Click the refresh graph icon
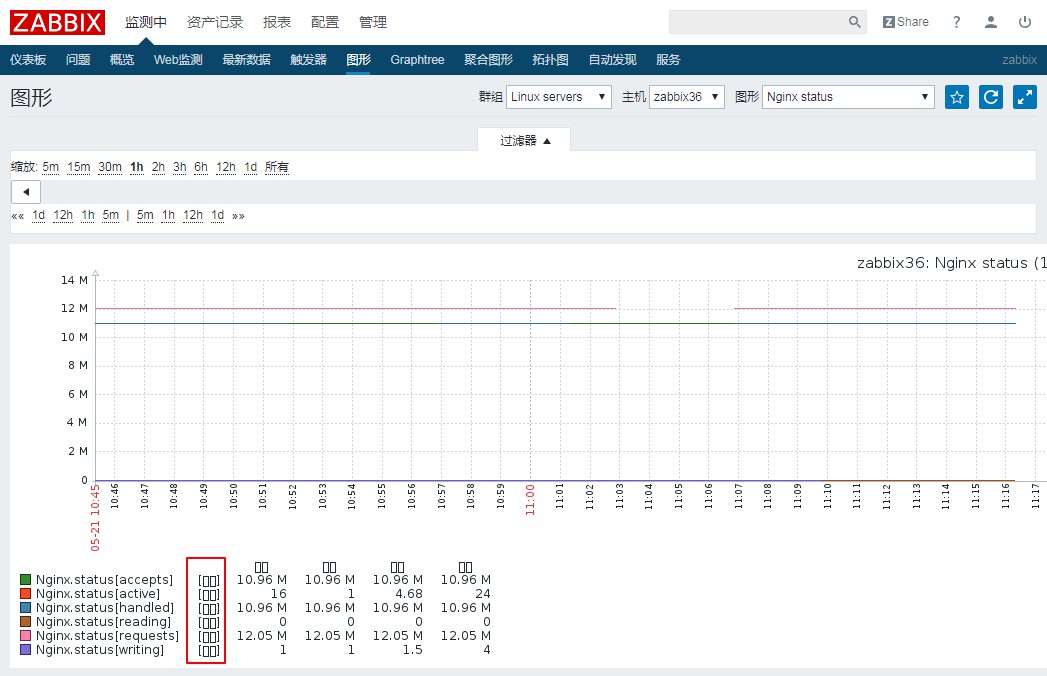This screenshot has height=676, width=1047. click(991, 97)
